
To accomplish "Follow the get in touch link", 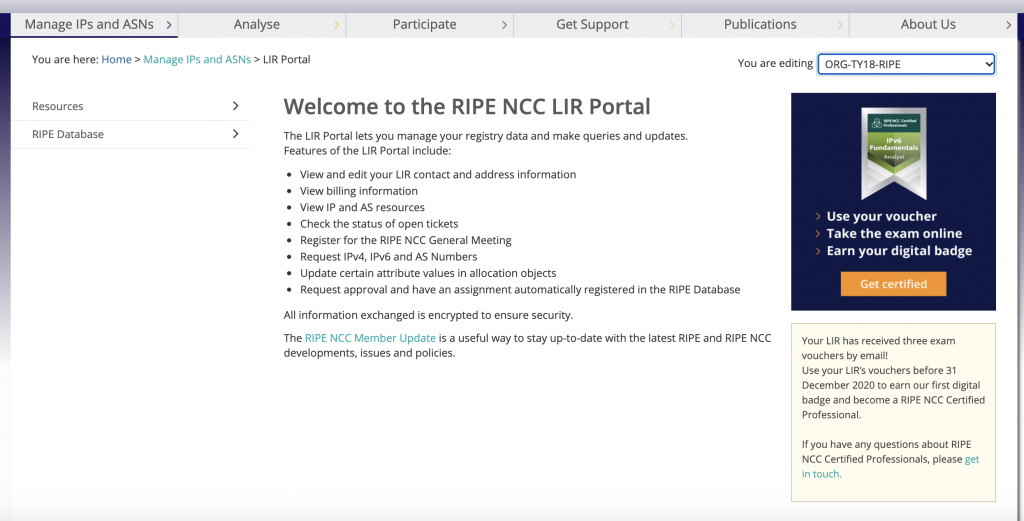I will [891, 467].
